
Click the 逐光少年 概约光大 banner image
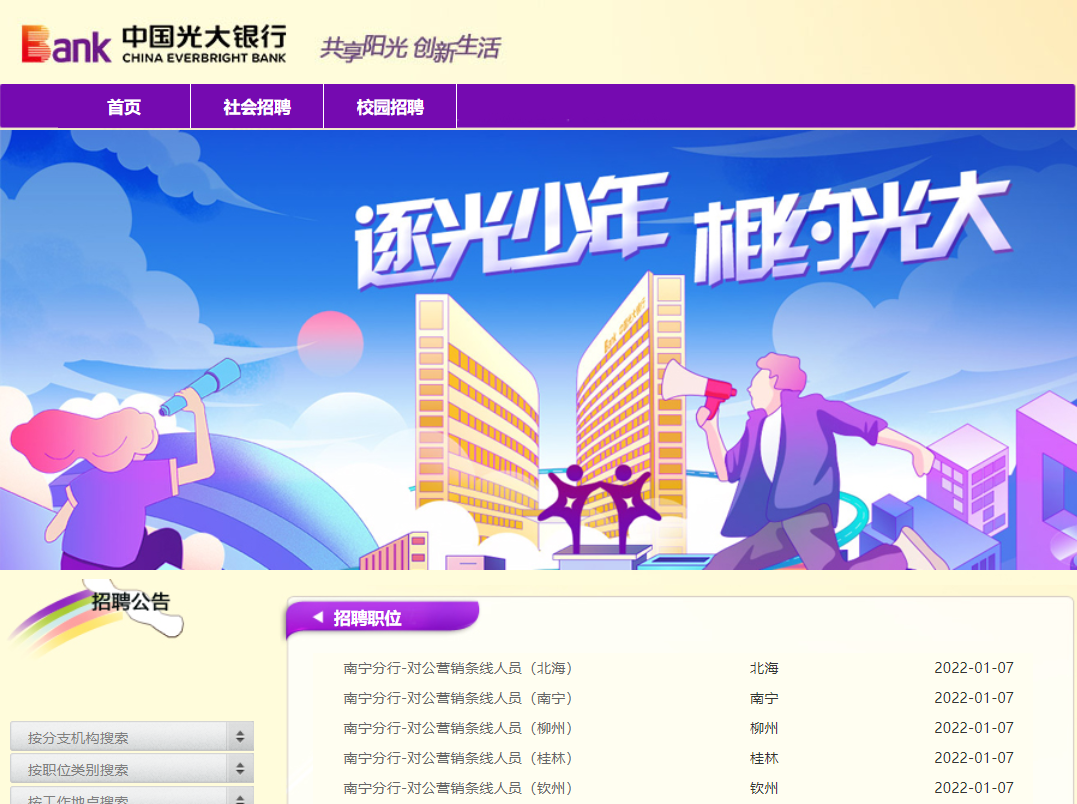[538, 349]
